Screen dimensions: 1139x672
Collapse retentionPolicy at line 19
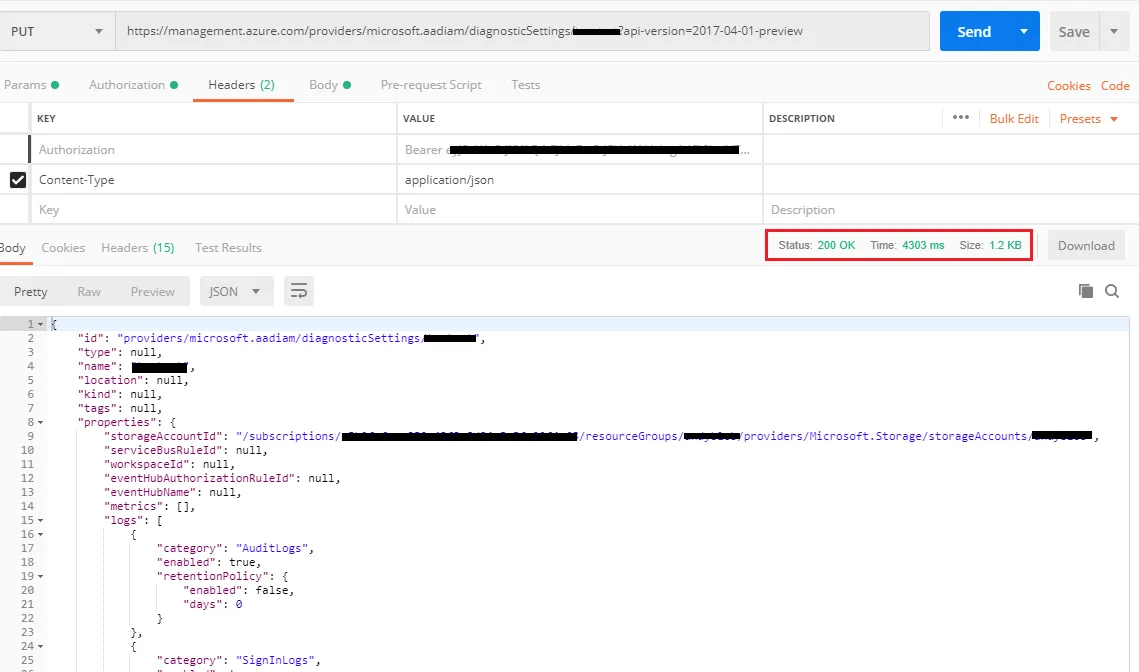coord(41,576)
